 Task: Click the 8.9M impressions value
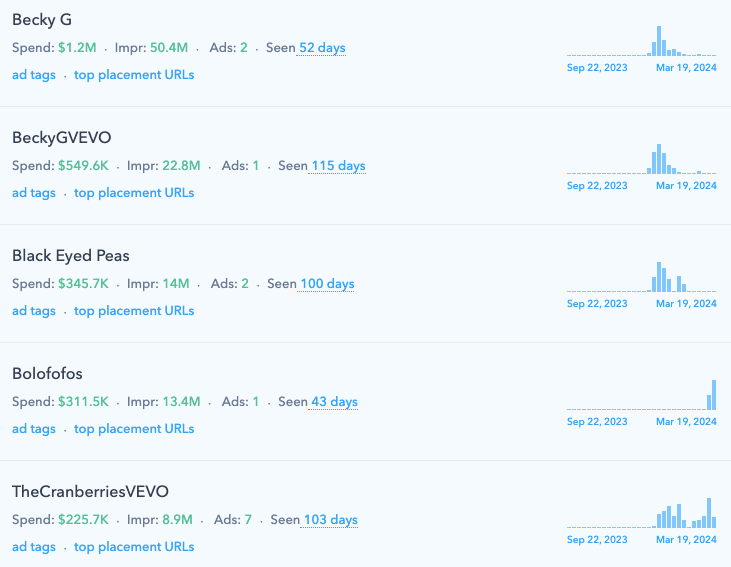tap(177, 520)
